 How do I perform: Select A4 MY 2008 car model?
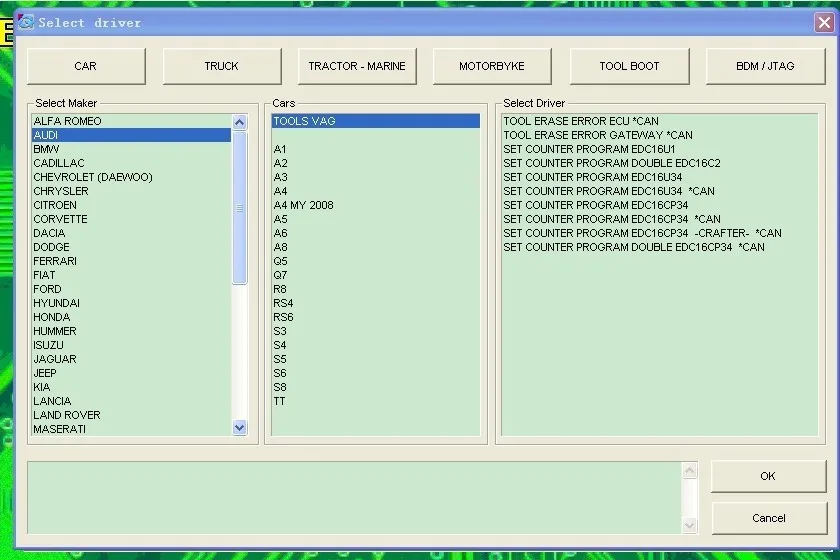tap(376, 205)
